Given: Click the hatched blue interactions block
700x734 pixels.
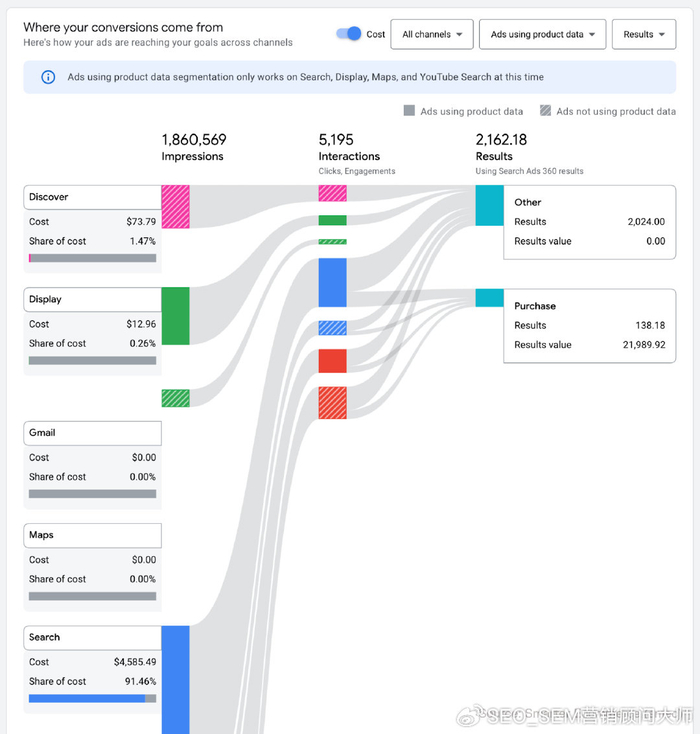Looking at the screenshot, I should coord(332,327).
